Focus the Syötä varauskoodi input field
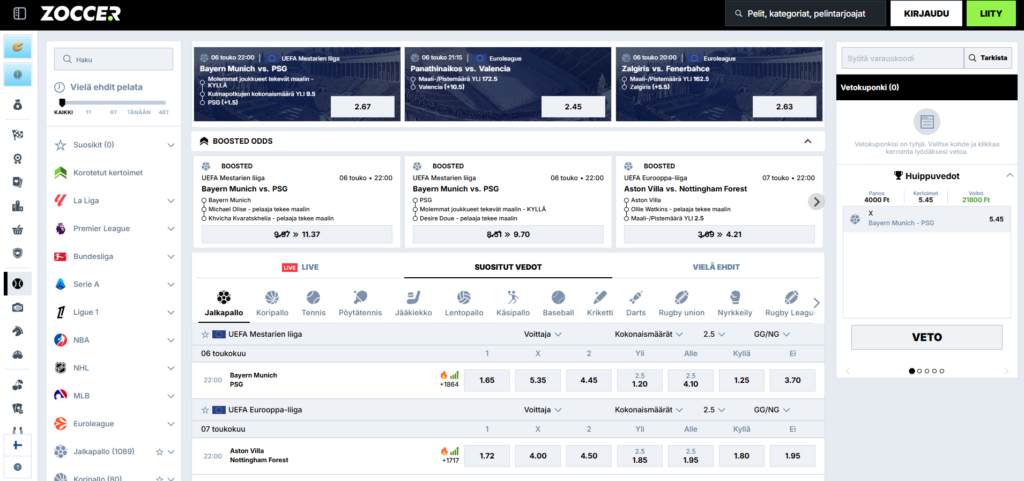1024x481 pixels. click(903, 58)
